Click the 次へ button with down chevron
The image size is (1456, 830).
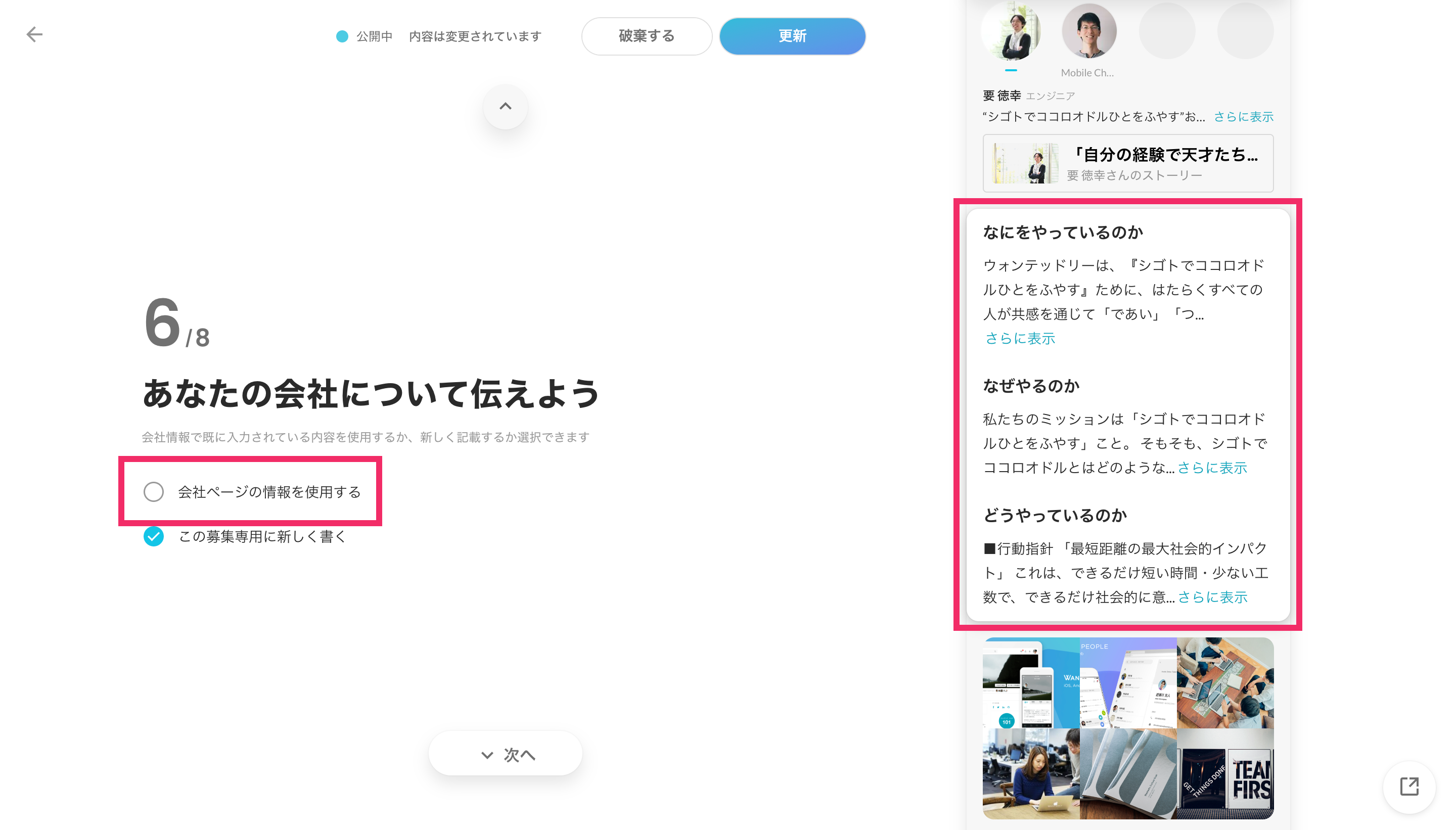[505, 754]
